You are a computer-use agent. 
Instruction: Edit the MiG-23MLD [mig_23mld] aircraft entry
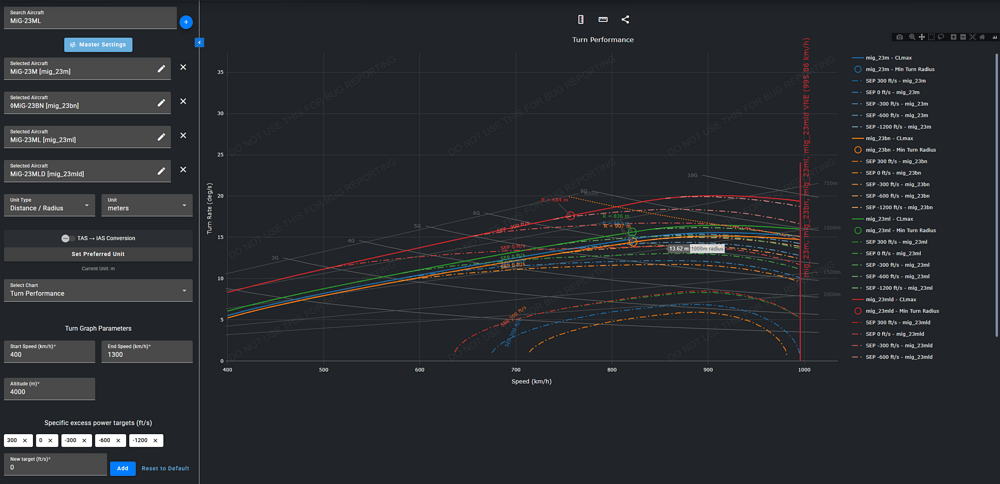(161, 170)
